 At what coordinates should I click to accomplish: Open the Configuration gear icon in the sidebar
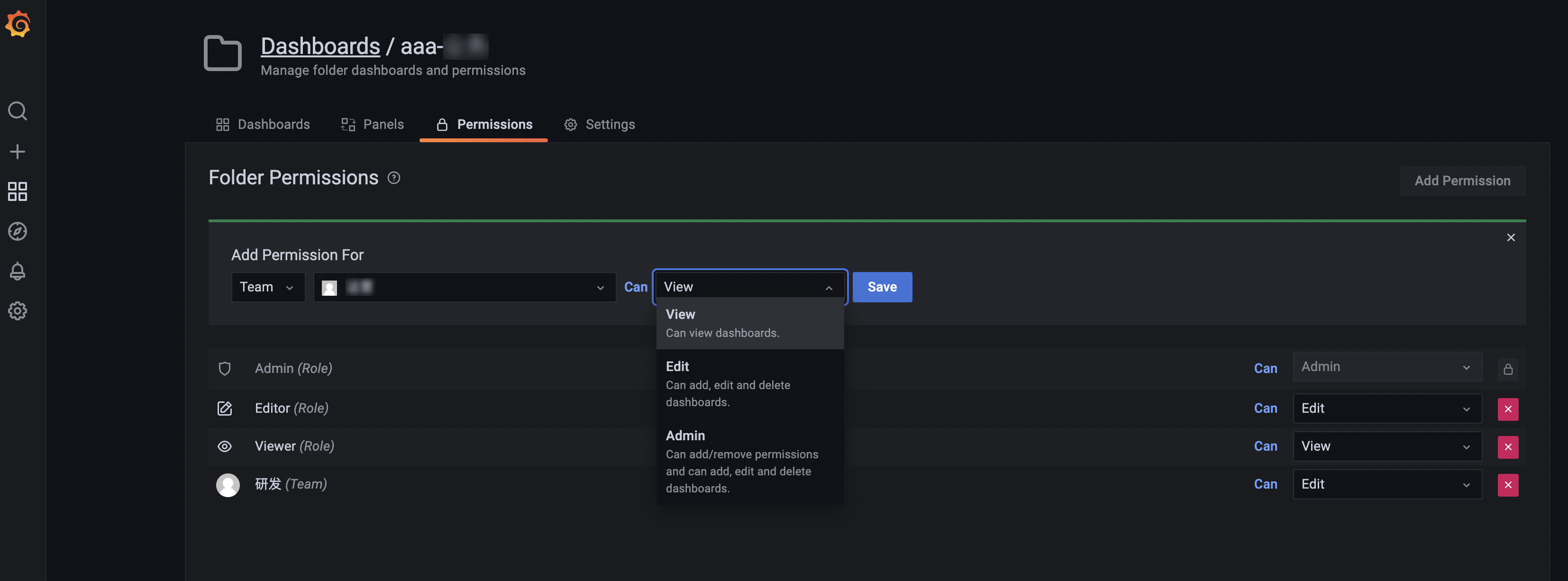point(18,311)
